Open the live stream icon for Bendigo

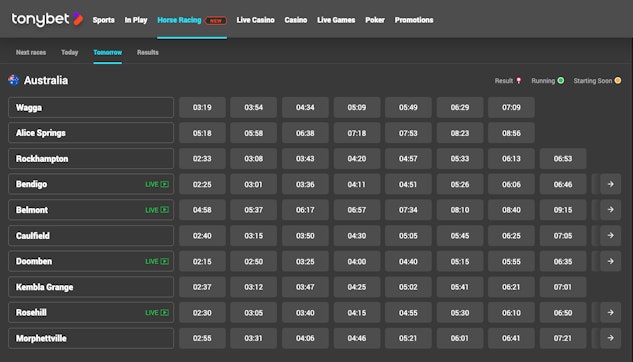[164, 184]
